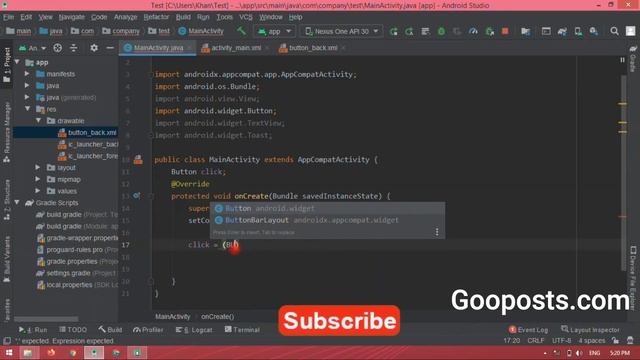Collapse the app module tree node

click(x=17, y=62)
